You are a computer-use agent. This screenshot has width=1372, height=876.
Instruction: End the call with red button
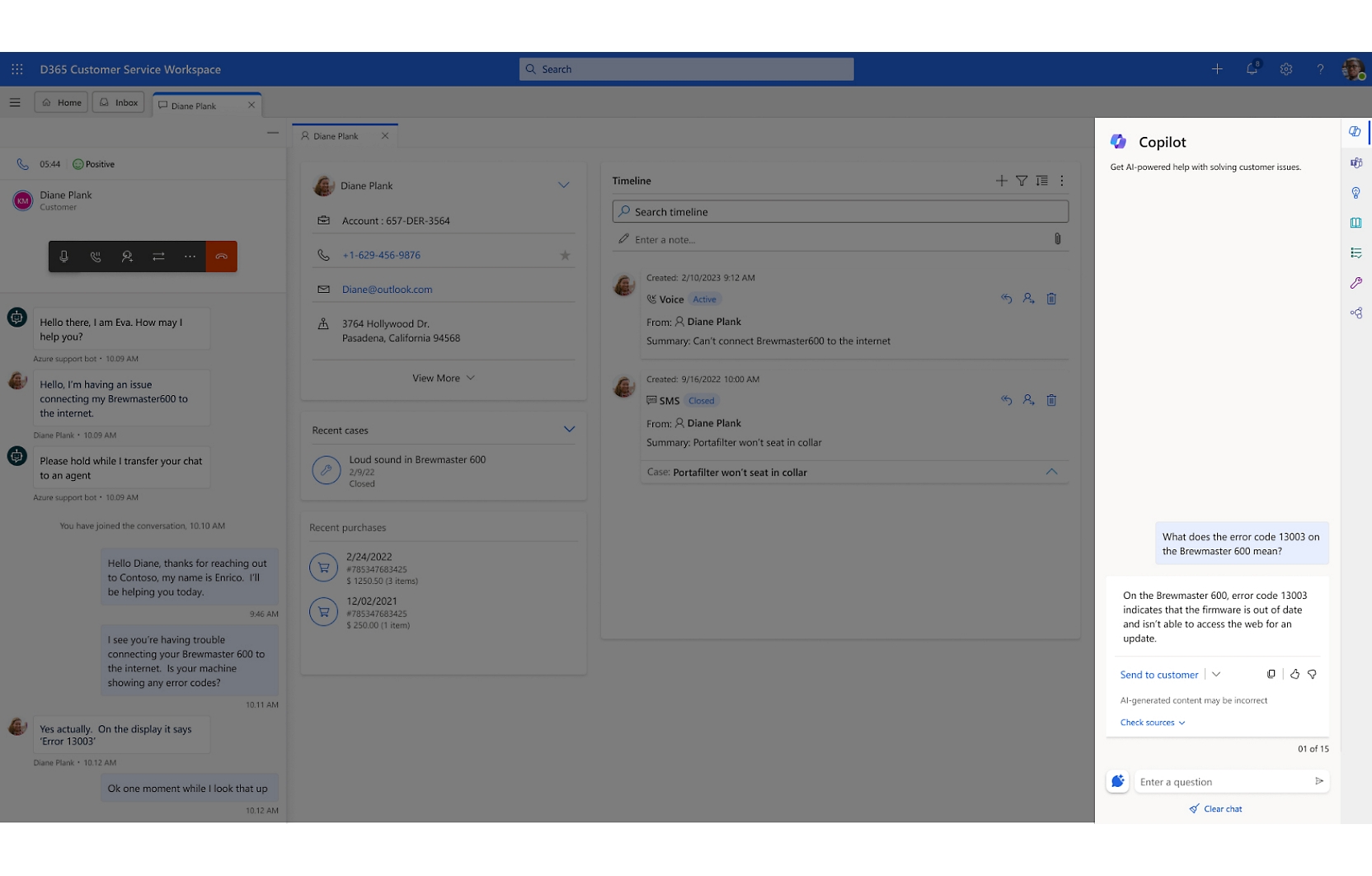[221, 257]
